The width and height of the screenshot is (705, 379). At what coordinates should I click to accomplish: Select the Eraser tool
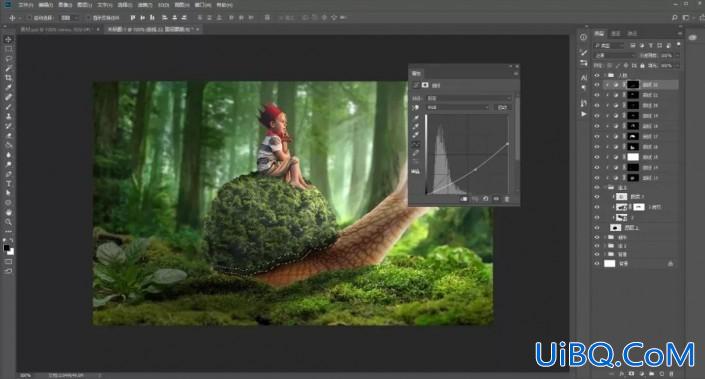coord(9,135)
